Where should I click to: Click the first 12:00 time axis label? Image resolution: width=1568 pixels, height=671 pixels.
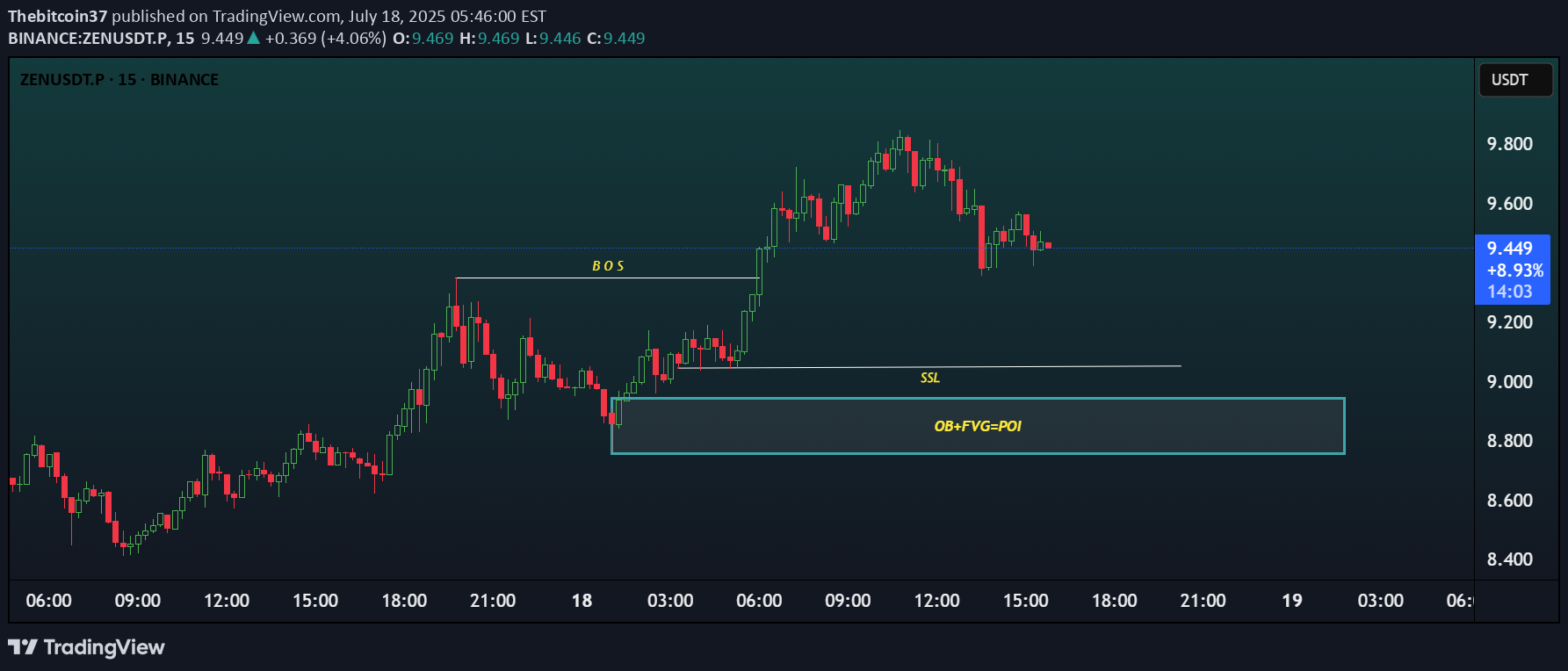(227, 601)
